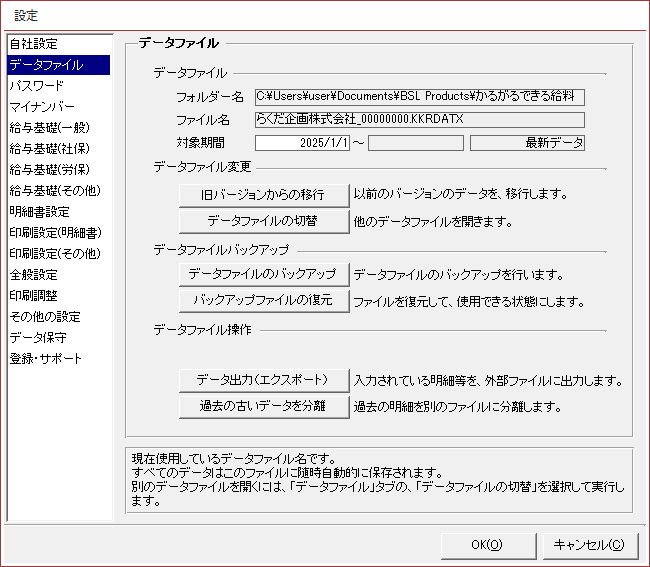
Task: Click the キャンセル button
Action: [x=589, y=545]
